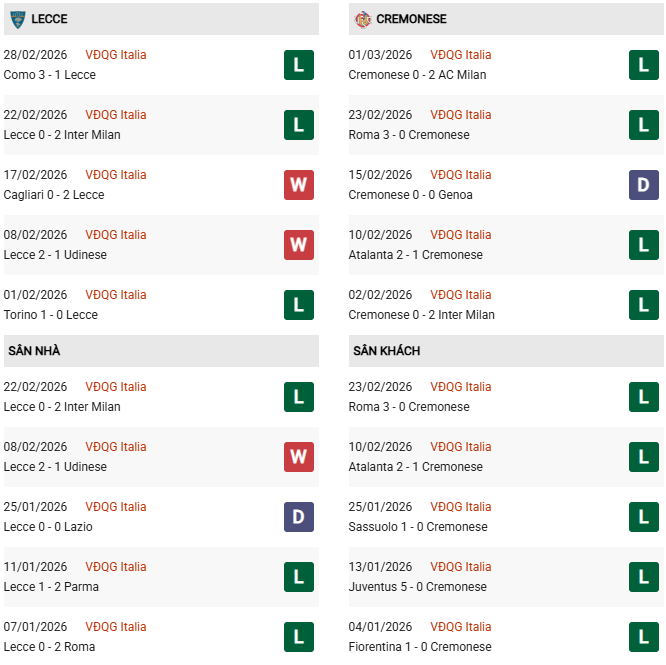Click the L badge for Cremonese 0-2 AC Milan
666x665 pixels.
tap(643, 65)
